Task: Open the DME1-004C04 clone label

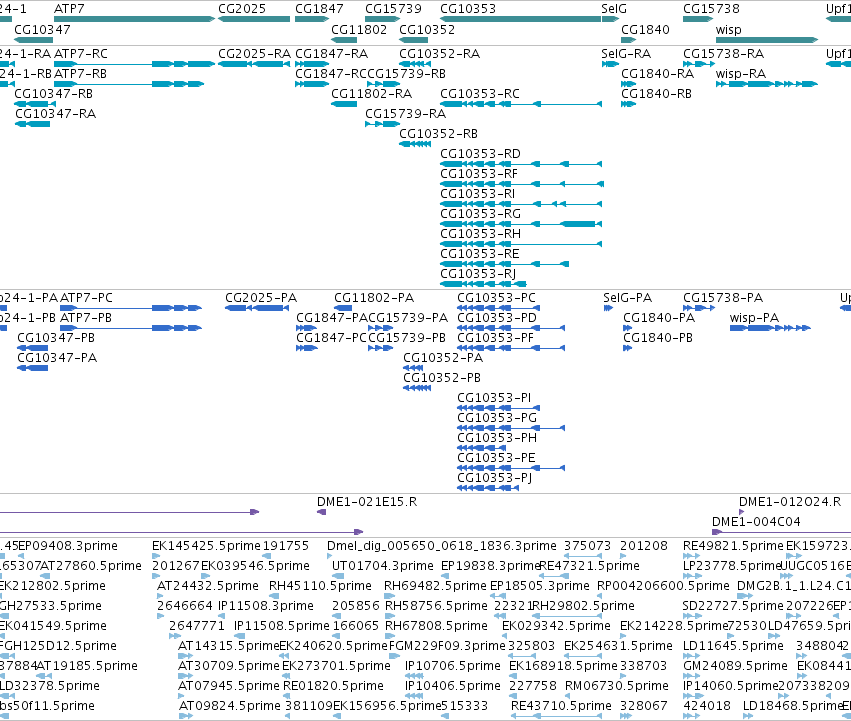Action: point(756,522)
